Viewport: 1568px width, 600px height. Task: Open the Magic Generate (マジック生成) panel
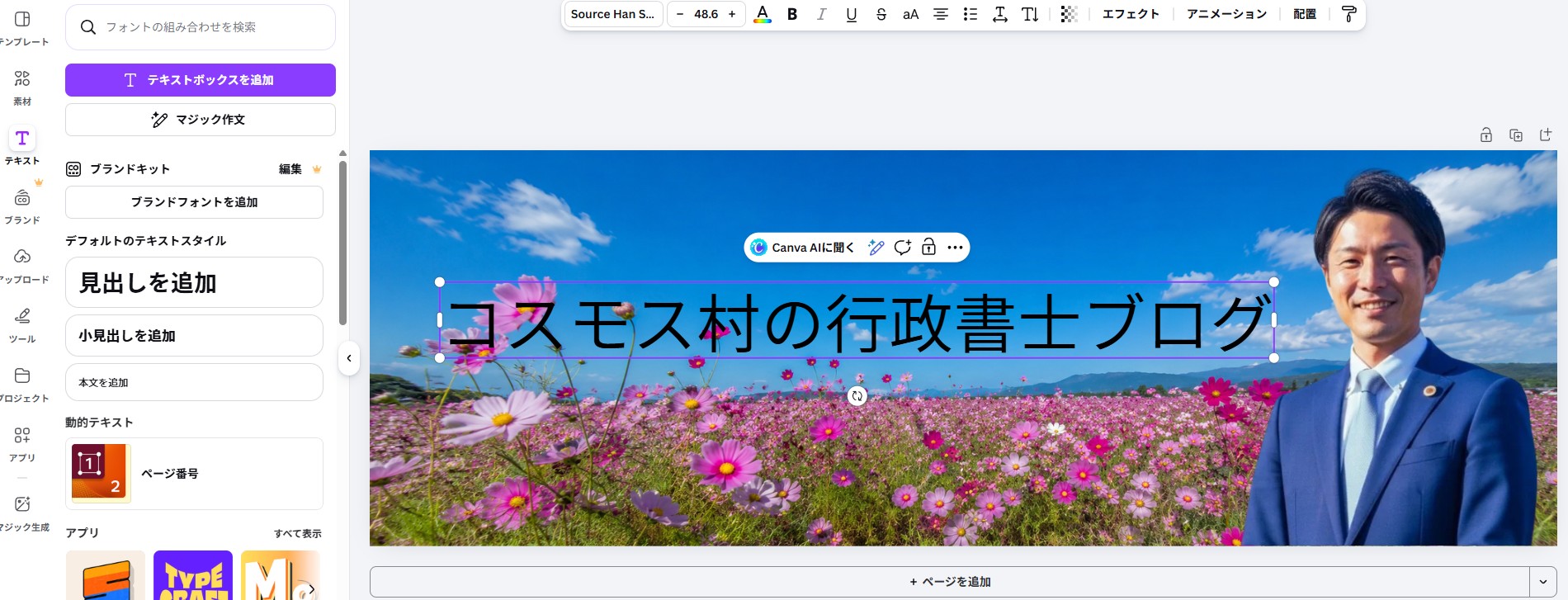pos(22,513)
